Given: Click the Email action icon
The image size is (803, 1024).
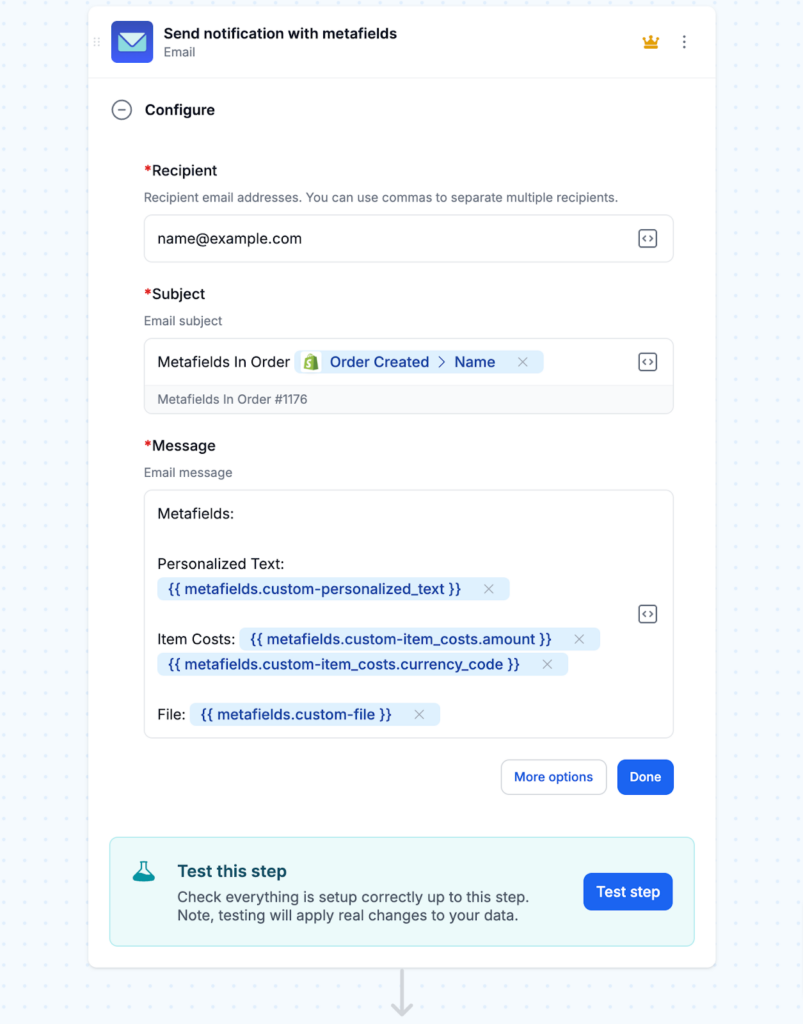Looking at the screenshot, I should click(x=131, y=42).
